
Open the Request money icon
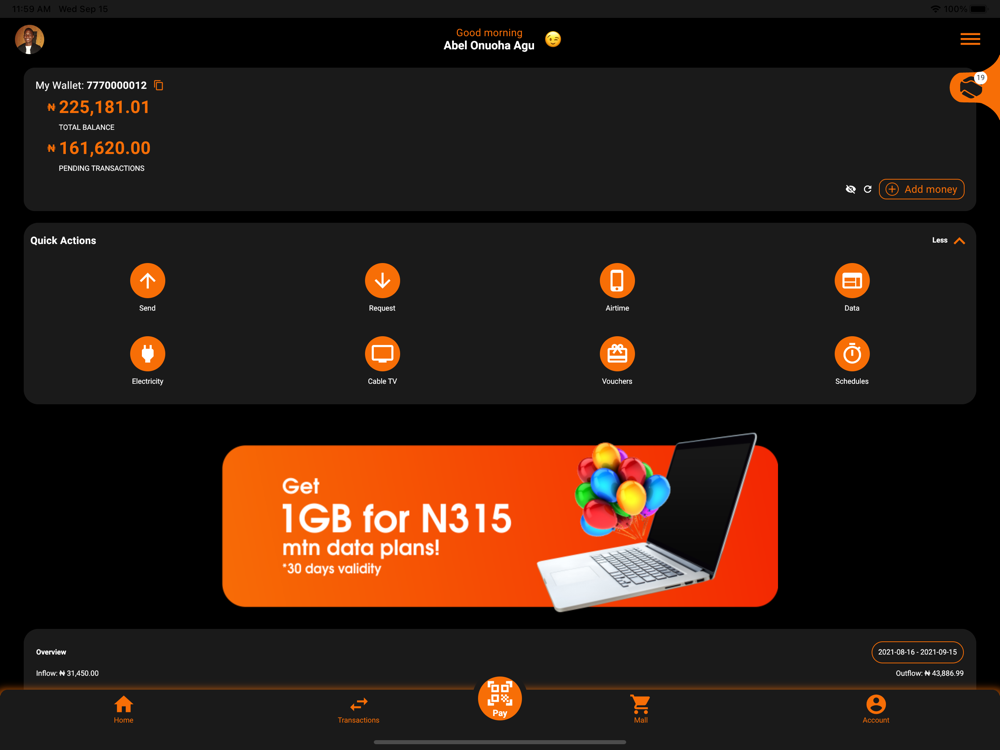point(382,281)
